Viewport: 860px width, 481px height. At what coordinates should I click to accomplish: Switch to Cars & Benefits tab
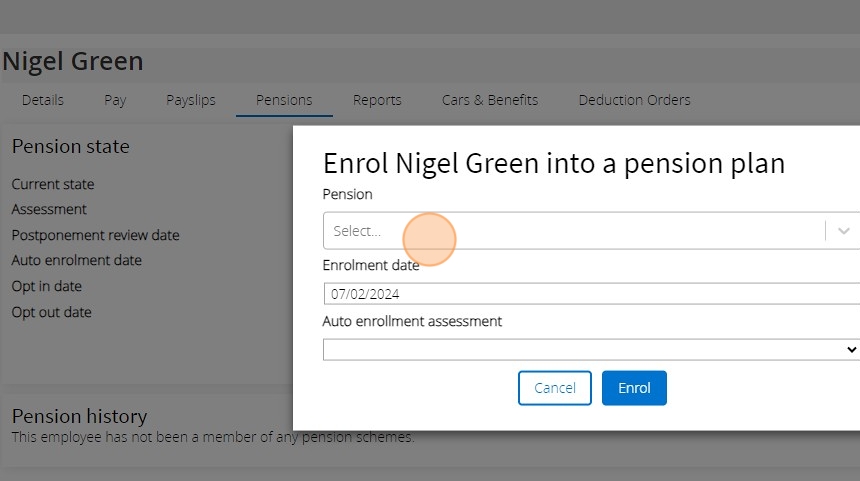pyautogui.click(x=490, y=100)
